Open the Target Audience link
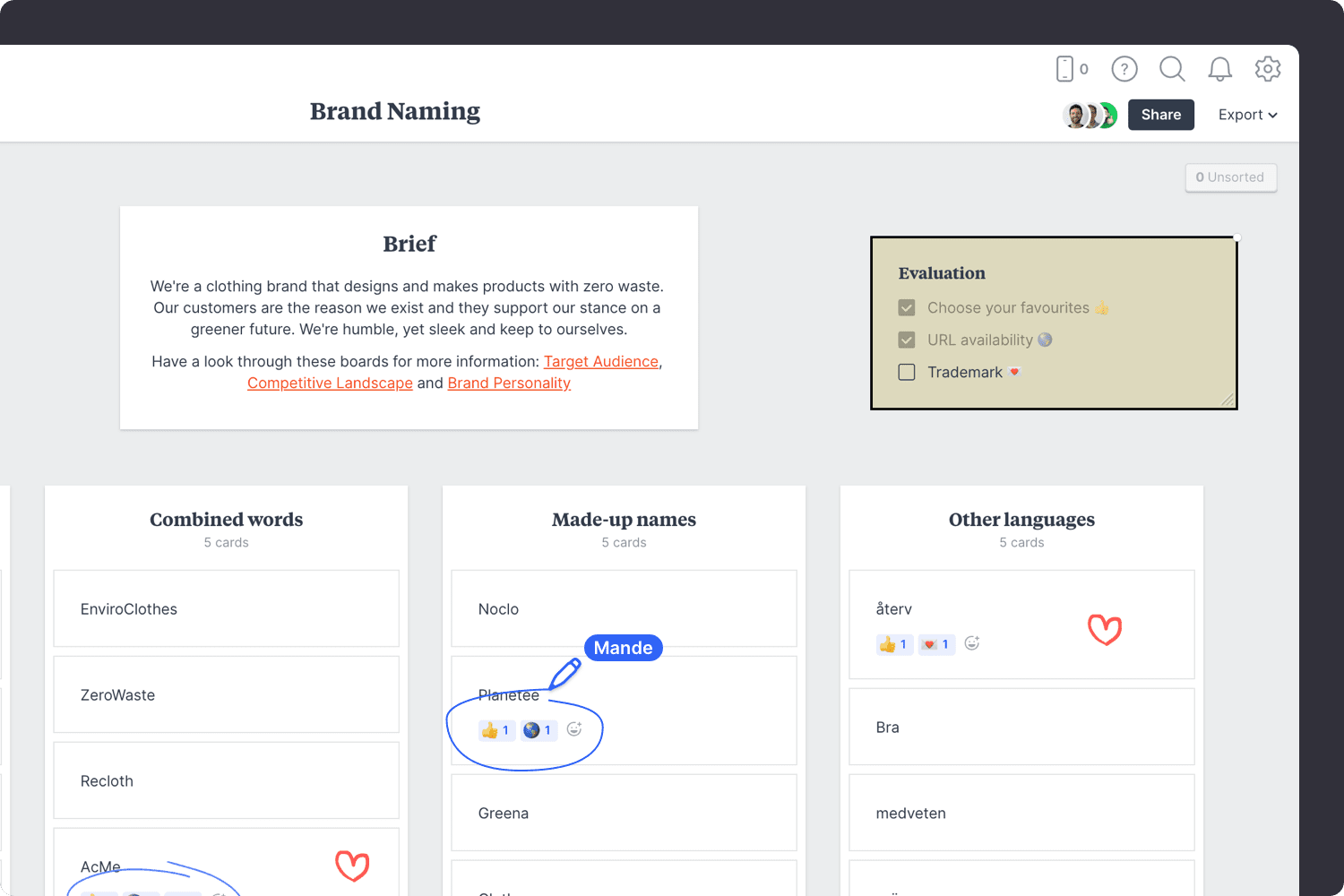The image size is (1344, 896). [601, 361]
